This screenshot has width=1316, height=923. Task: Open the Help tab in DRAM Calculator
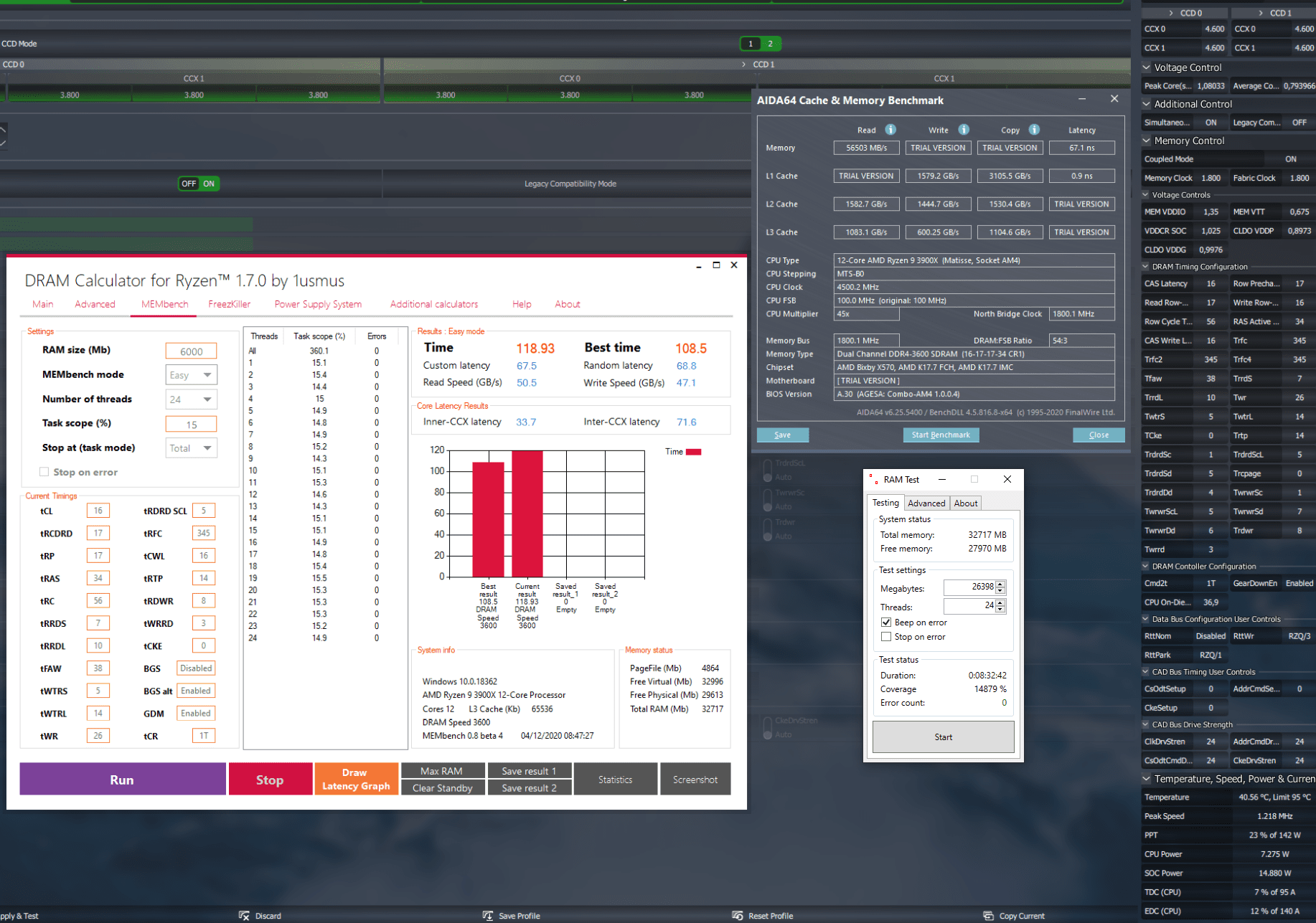pyautogui.click(x=522, y=304)
